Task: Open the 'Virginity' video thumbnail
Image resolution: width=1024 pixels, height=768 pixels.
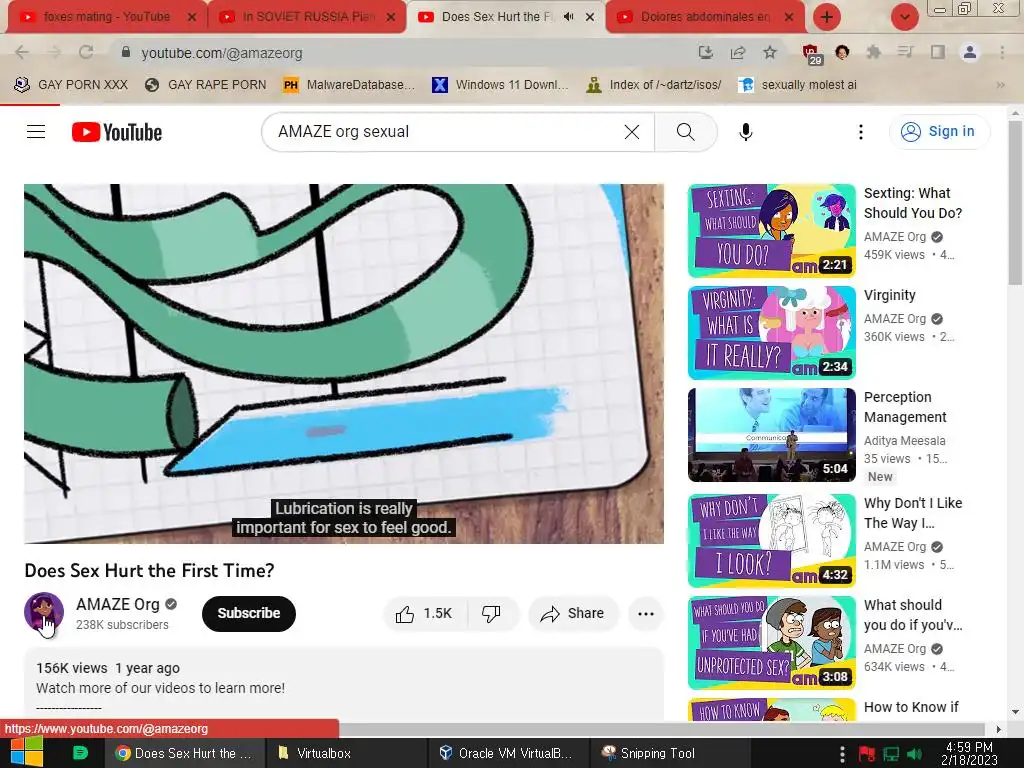Action: pos(771,332)
